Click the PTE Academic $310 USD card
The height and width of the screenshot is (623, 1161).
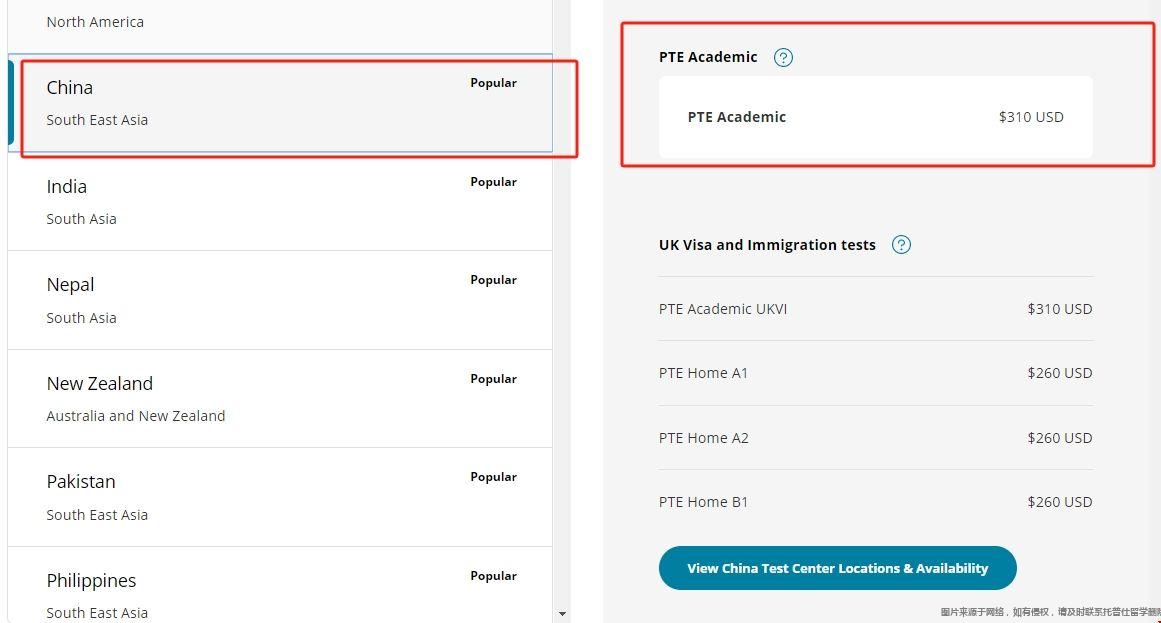click(875, 117)
